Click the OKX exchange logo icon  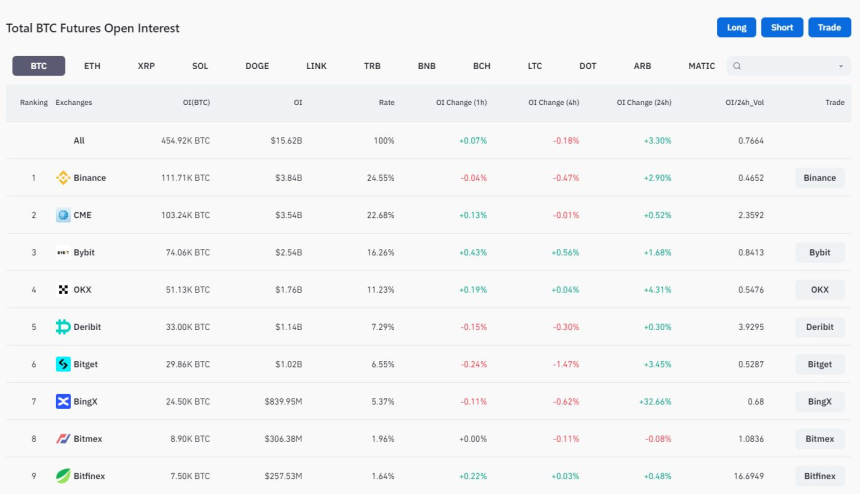63,289
